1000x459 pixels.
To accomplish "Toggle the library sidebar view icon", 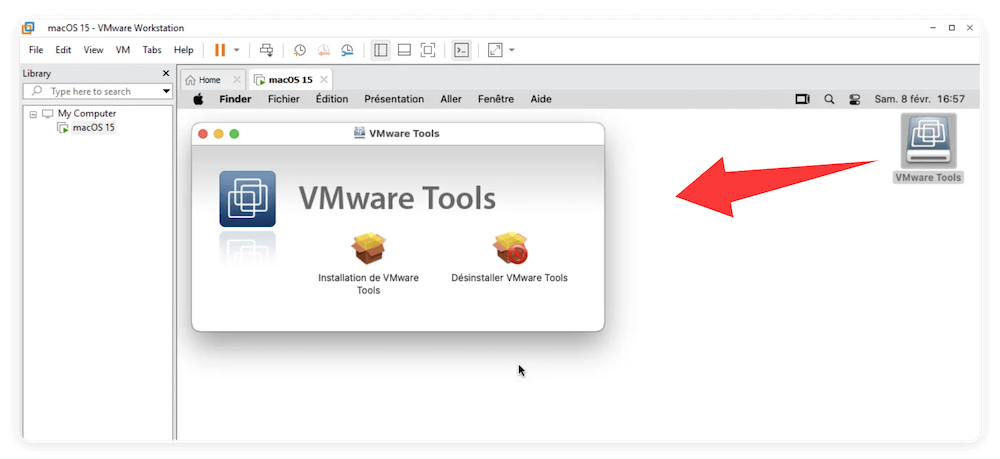I will [x=381, y=50].
